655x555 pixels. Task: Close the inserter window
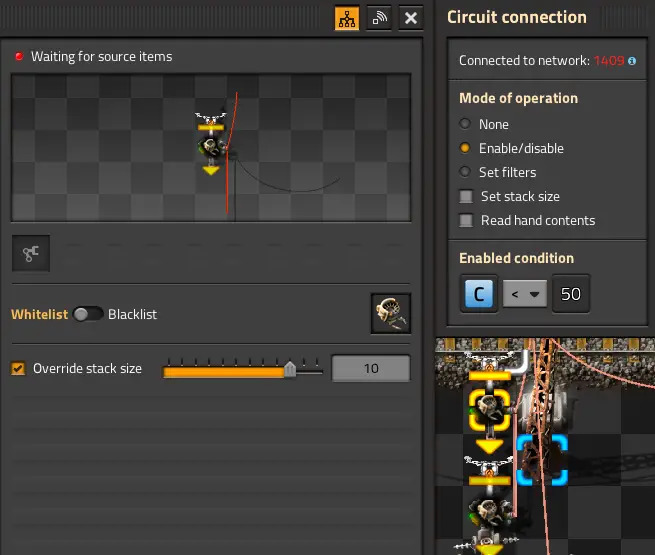[x=411, y=18]
